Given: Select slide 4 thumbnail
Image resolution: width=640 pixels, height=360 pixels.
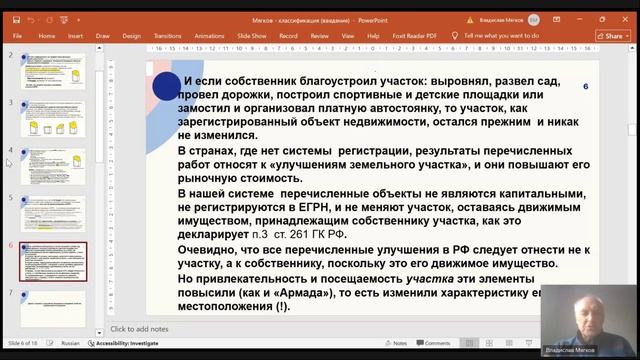Looking at the screenshot, I should click(53, 167).
